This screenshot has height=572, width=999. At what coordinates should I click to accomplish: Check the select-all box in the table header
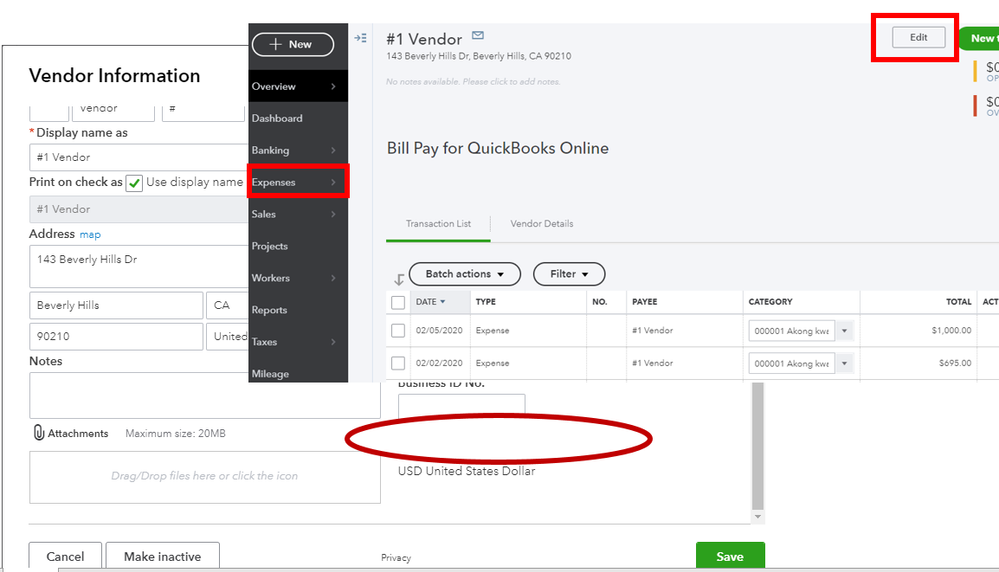tap(398, 302)
